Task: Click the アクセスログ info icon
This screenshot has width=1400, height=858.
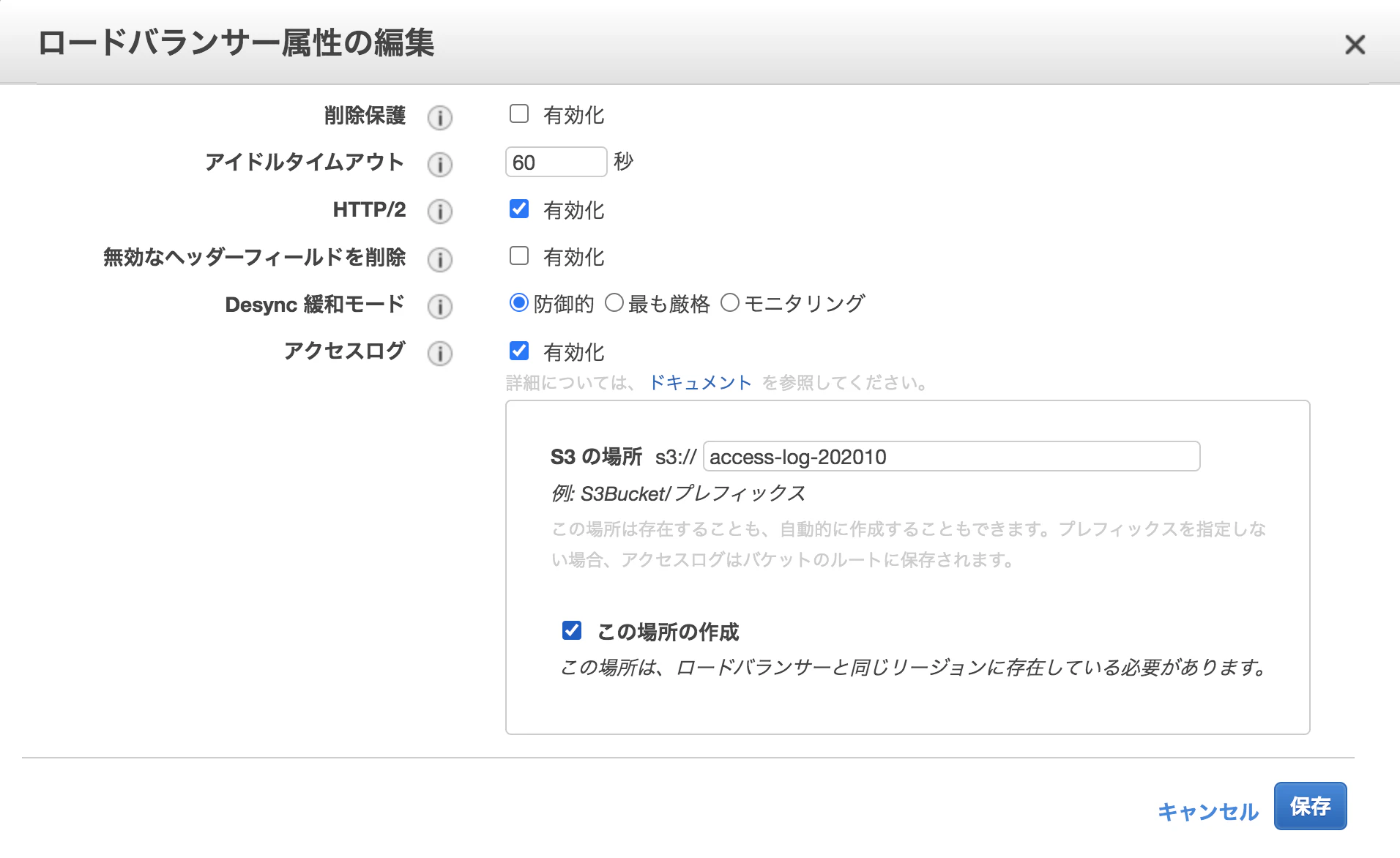Action: [x=440, y=354]
